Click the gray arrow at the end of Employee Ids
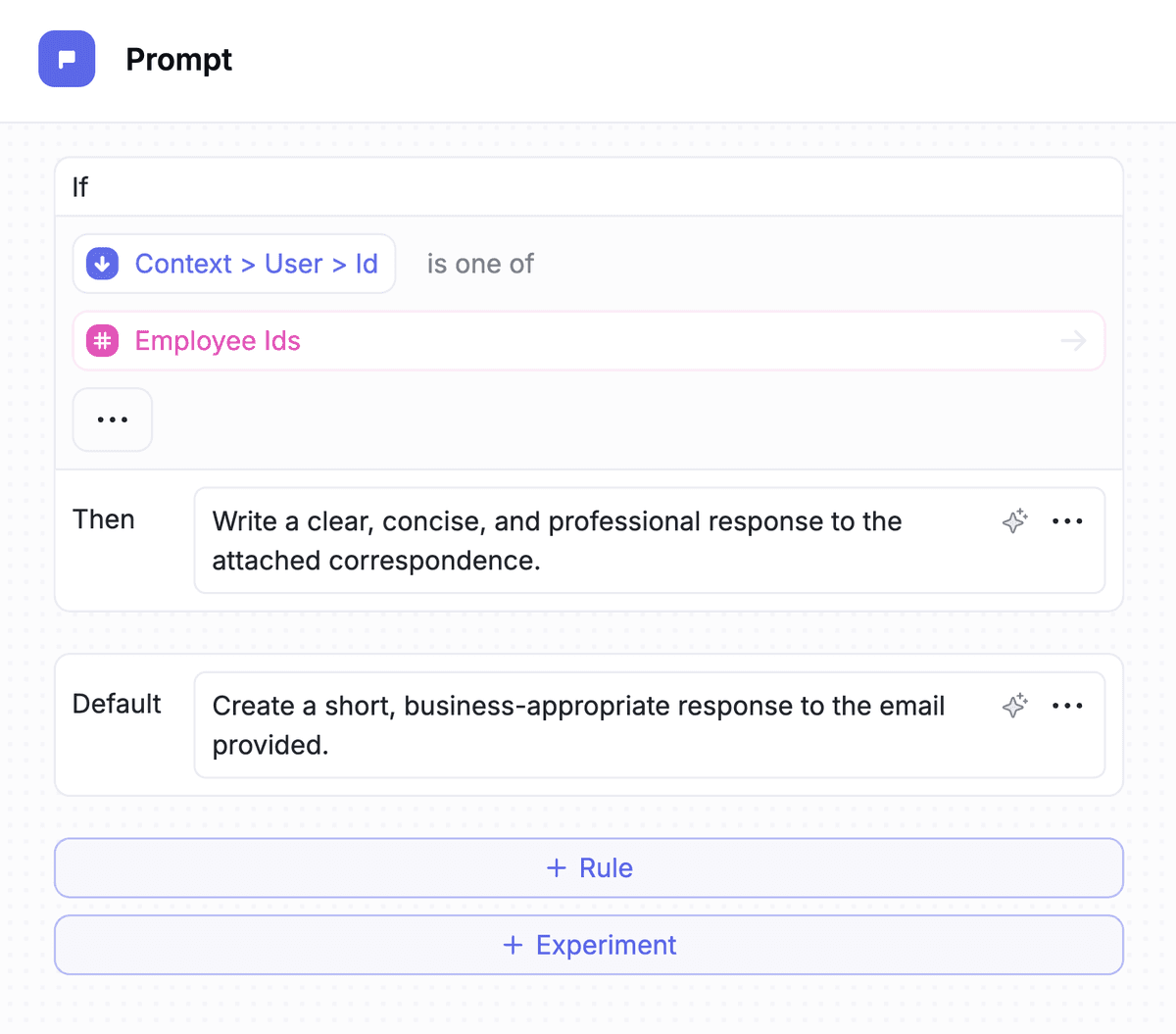This screenshot has height=1034, width=1176. click(1074, 340)
